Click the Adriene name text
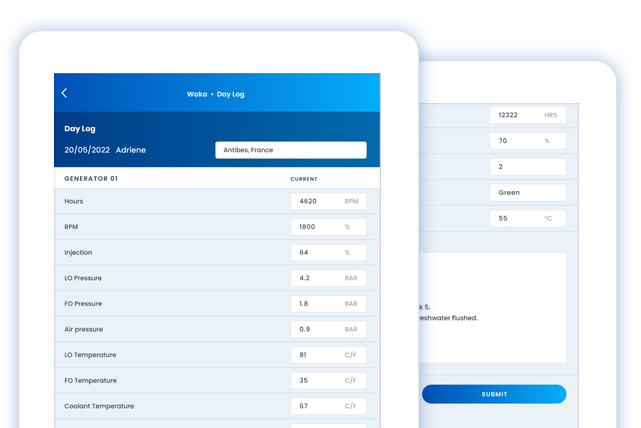641x428 pixels. click(x=131, y=150)
